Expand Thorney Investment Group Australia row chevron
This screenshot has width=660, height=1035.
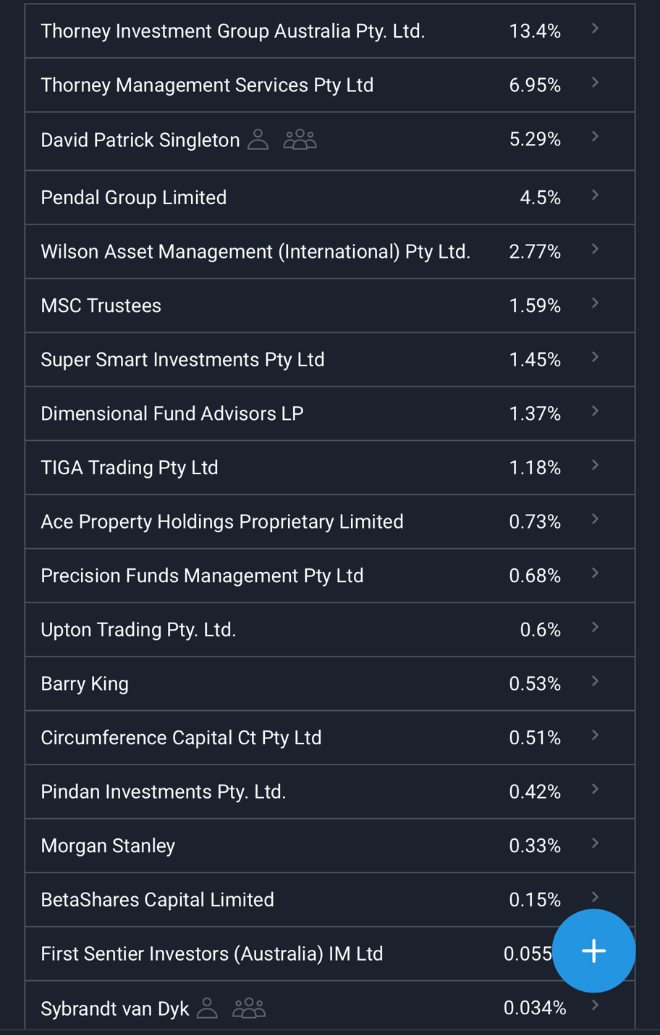click(595, 29)
